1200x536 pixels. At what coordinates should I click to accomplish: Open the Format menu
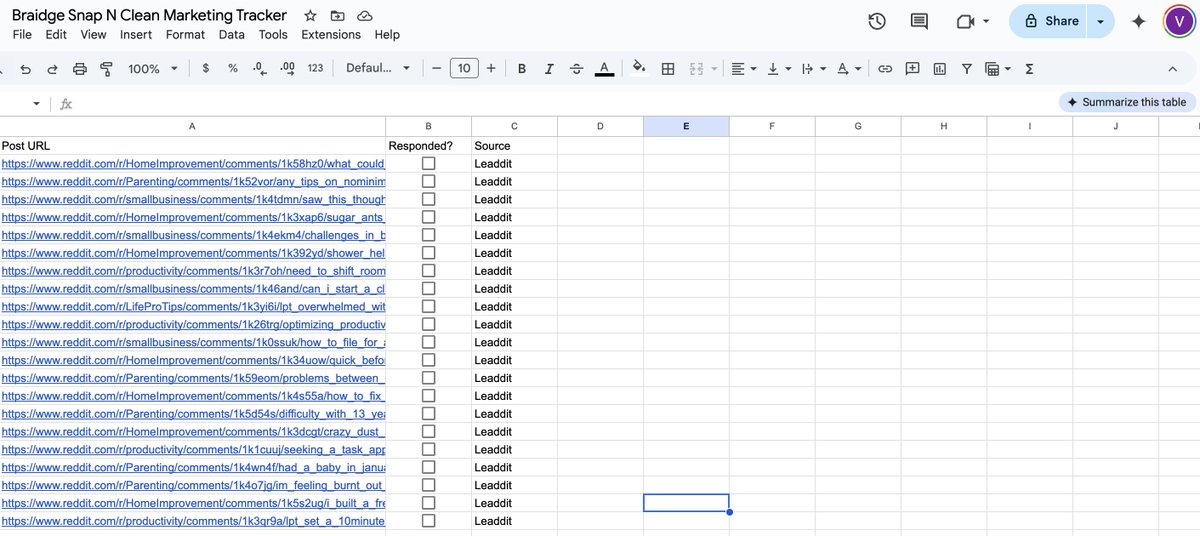point(185,34)
